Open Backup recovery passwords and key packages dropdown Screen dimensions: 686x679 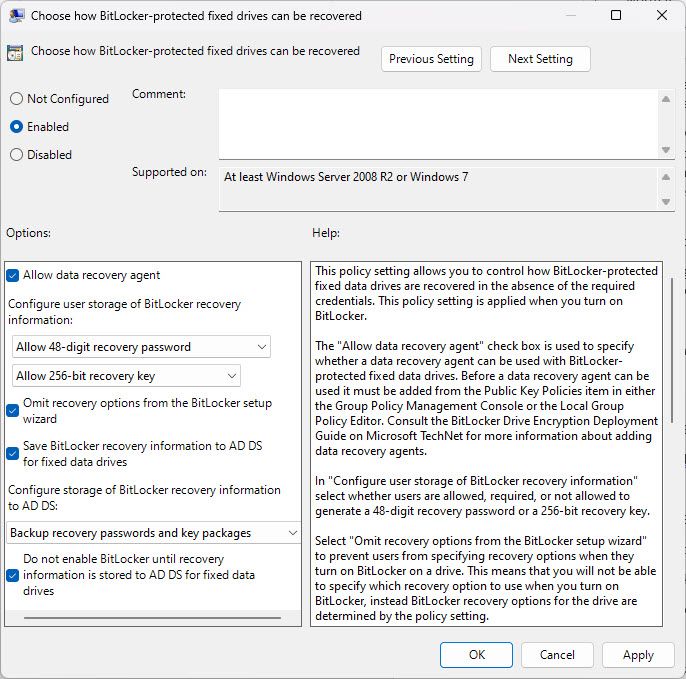[x=154, y=532]
